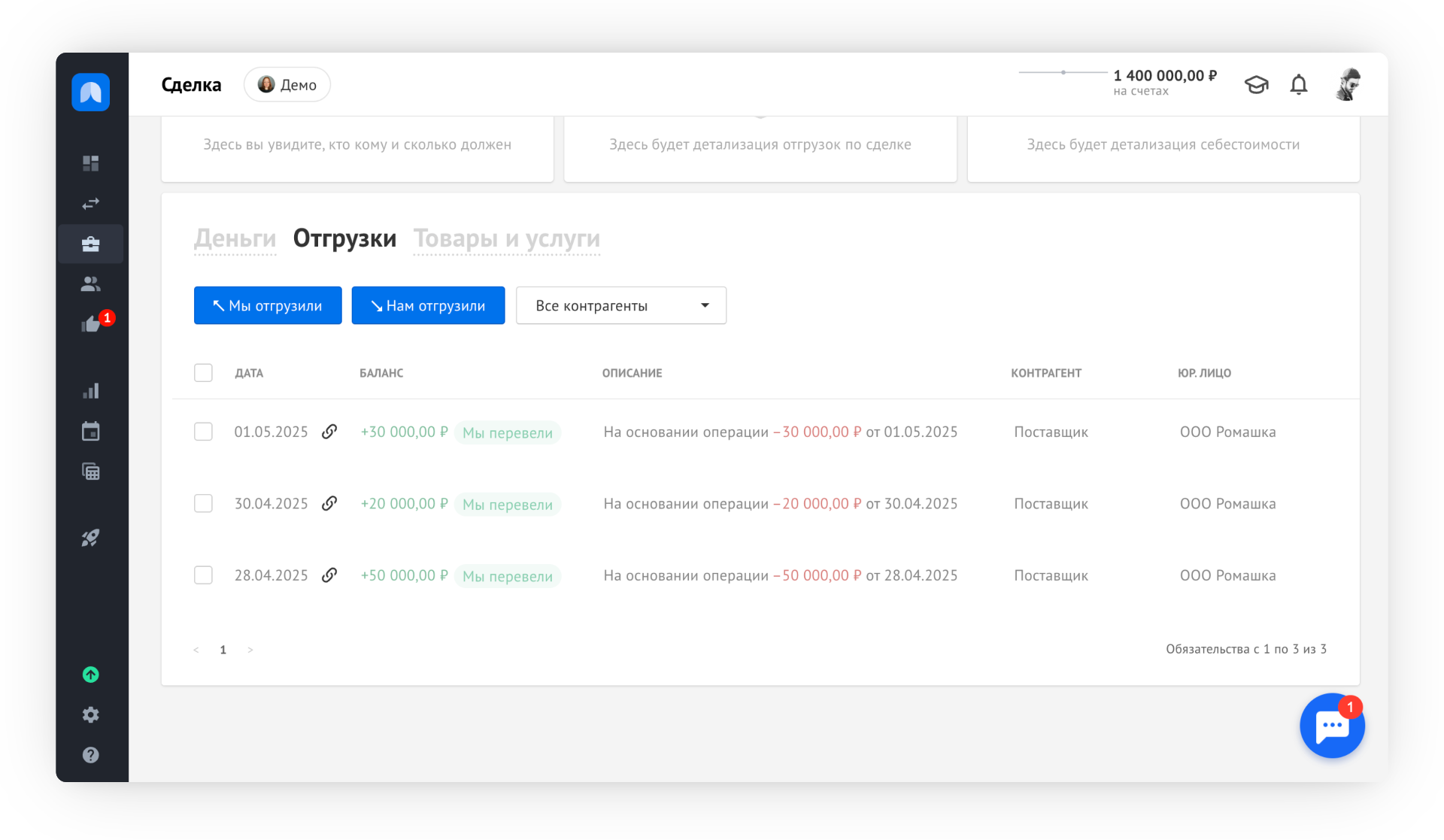Click Поставщик in the 28.04.2025 row

click(1051, 575)
